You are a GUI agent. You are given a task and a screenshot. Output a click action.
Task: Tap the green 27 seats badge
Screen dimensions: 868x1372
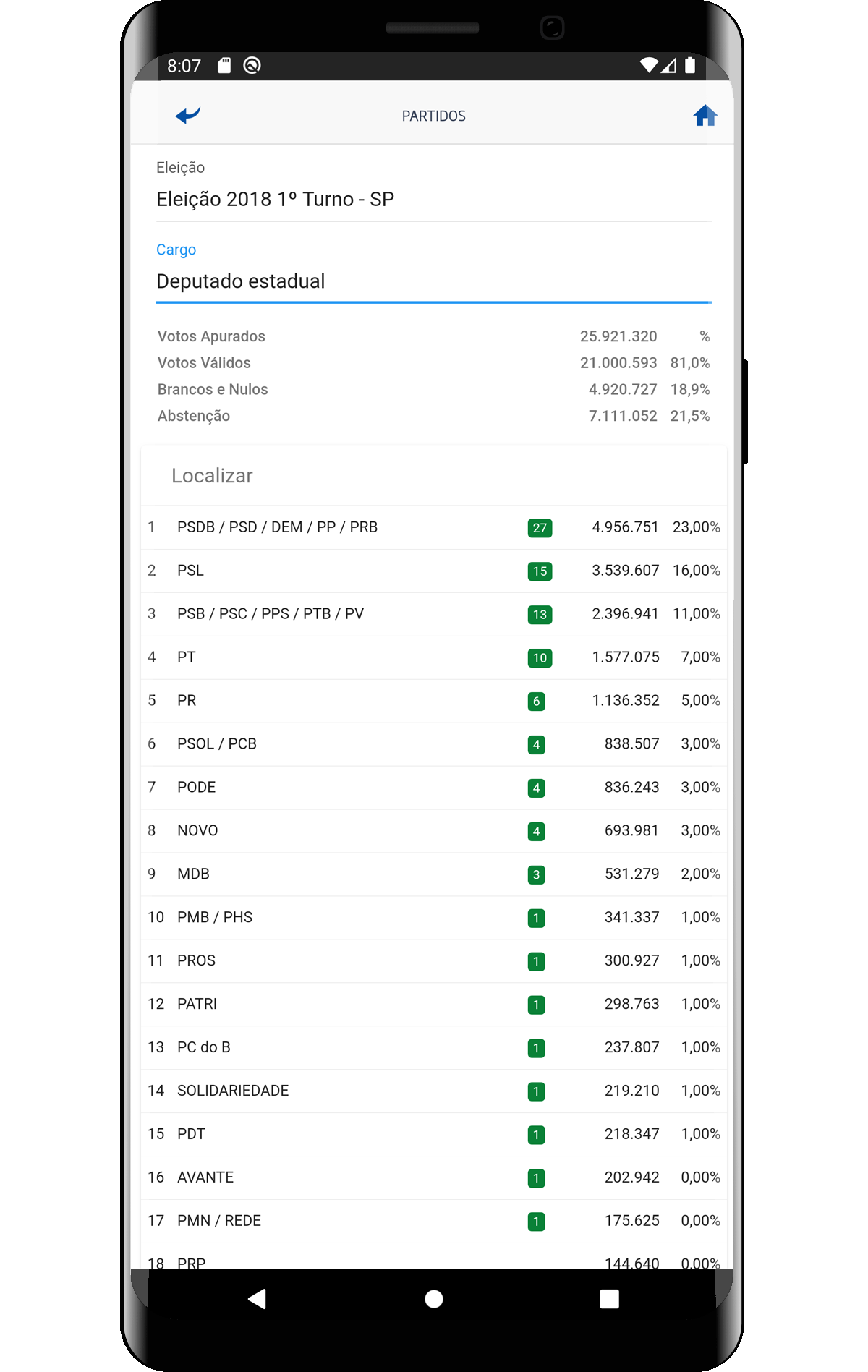point(540,528)
